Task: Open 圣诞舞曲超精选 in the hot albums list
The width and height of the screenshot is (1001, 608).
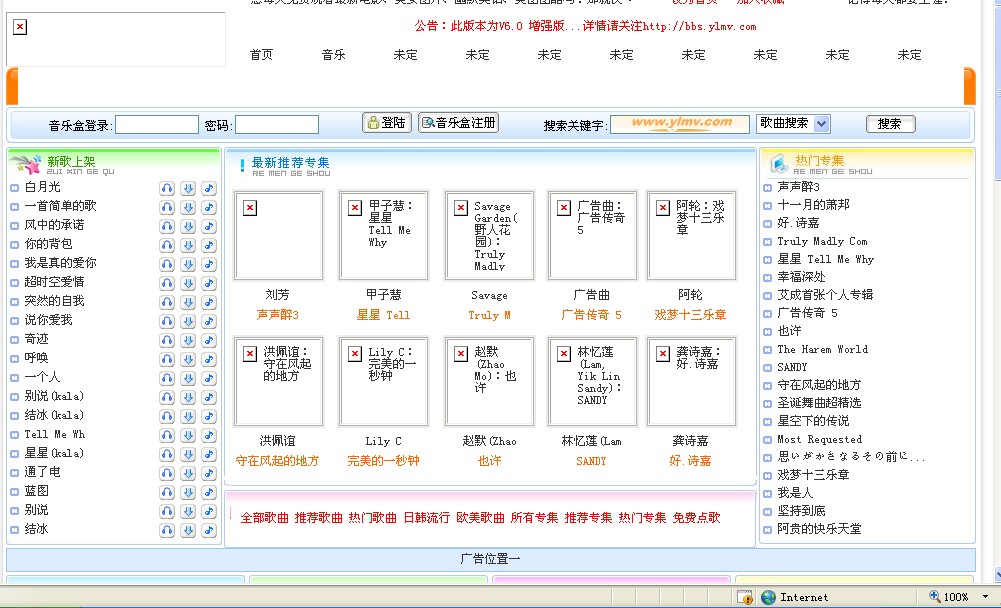Action: click(x=819, y=403)
